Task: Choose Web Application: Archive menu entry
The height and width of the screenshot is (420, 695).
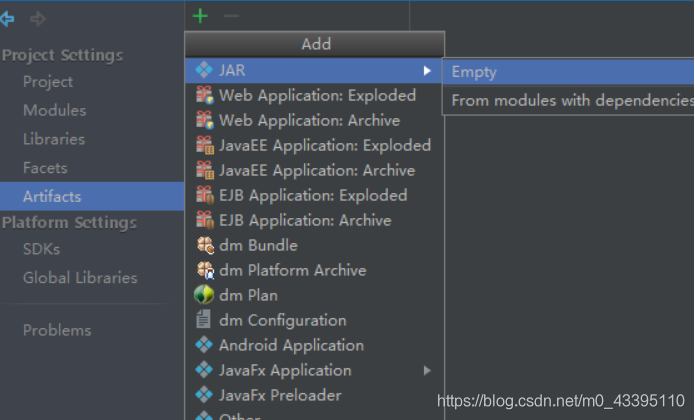Action: coord(314,120)
